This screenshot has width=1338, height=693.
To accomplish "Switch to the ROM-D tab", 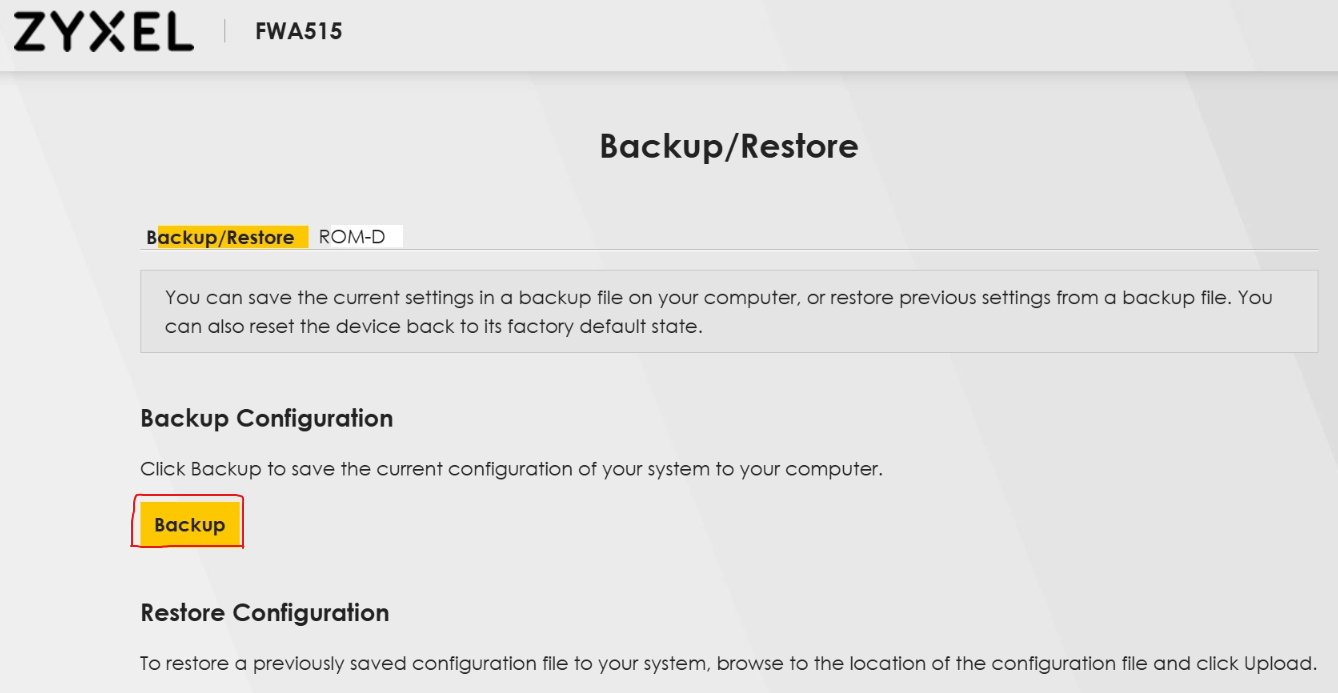I will click(x=352, y=237).
